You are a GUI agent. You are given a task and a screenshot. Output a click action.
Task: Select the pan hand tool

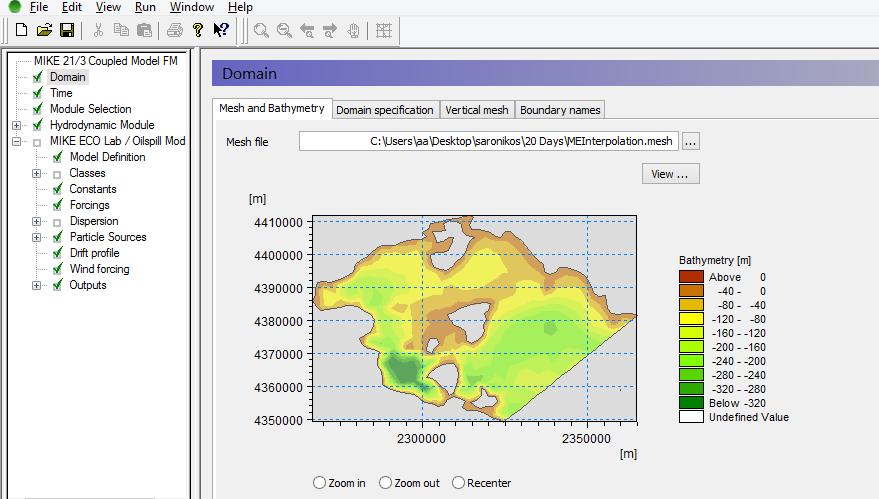pyautogui.click(x=353, y=30)
